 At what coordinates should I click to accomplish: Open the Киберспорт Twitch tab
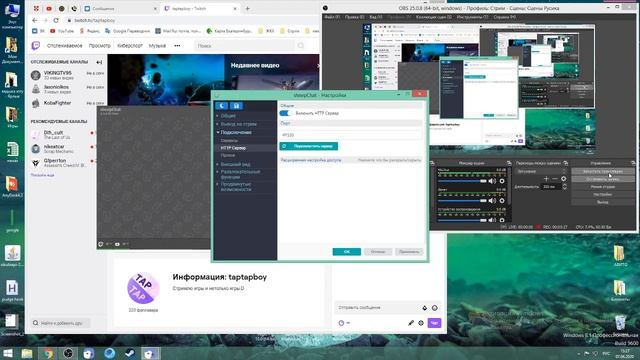(130, 46)
